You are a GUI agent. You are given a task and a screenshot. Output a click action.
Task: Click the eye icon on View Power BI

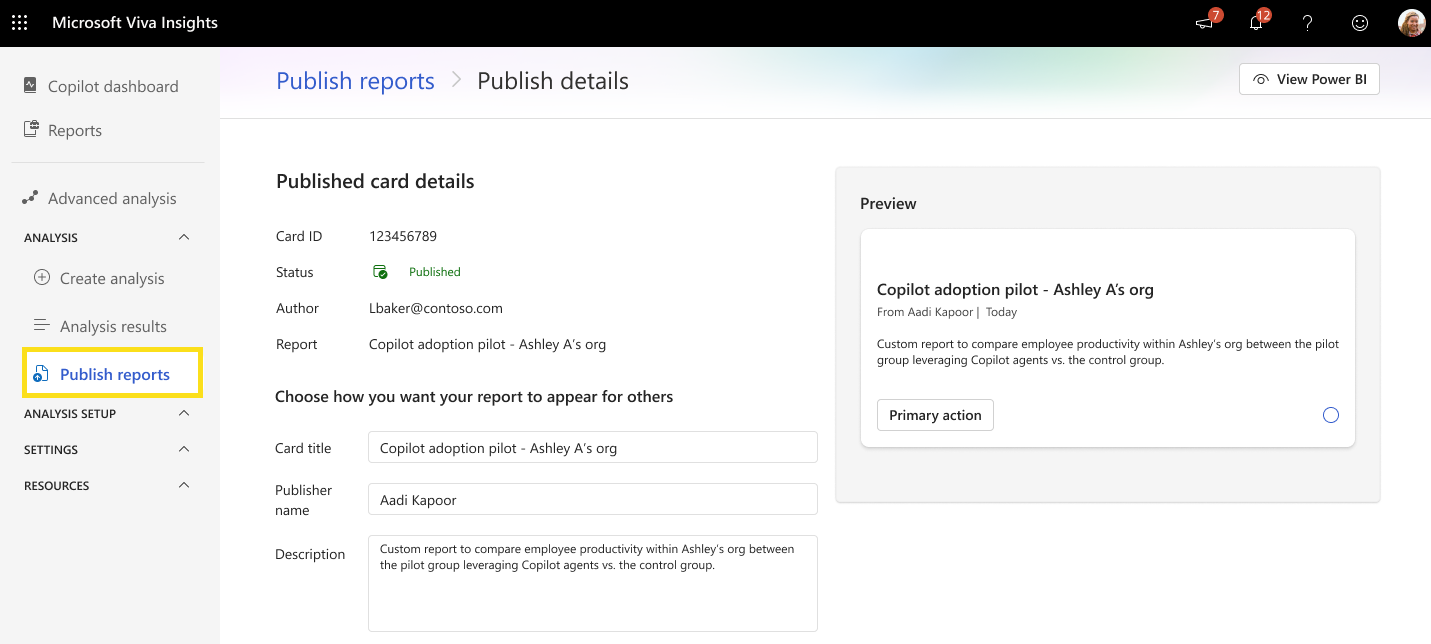click(1261, 79)
